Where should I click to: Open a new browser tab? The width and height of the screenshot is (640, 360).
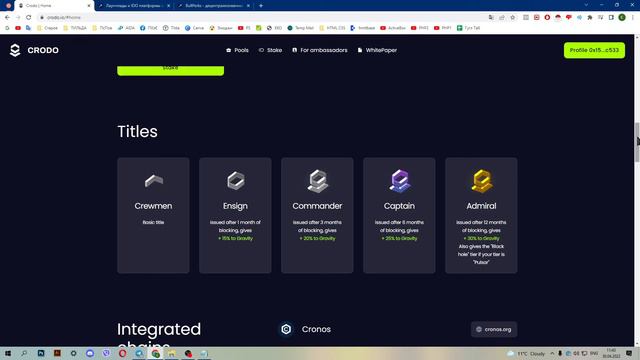click(x=261, y=6)
